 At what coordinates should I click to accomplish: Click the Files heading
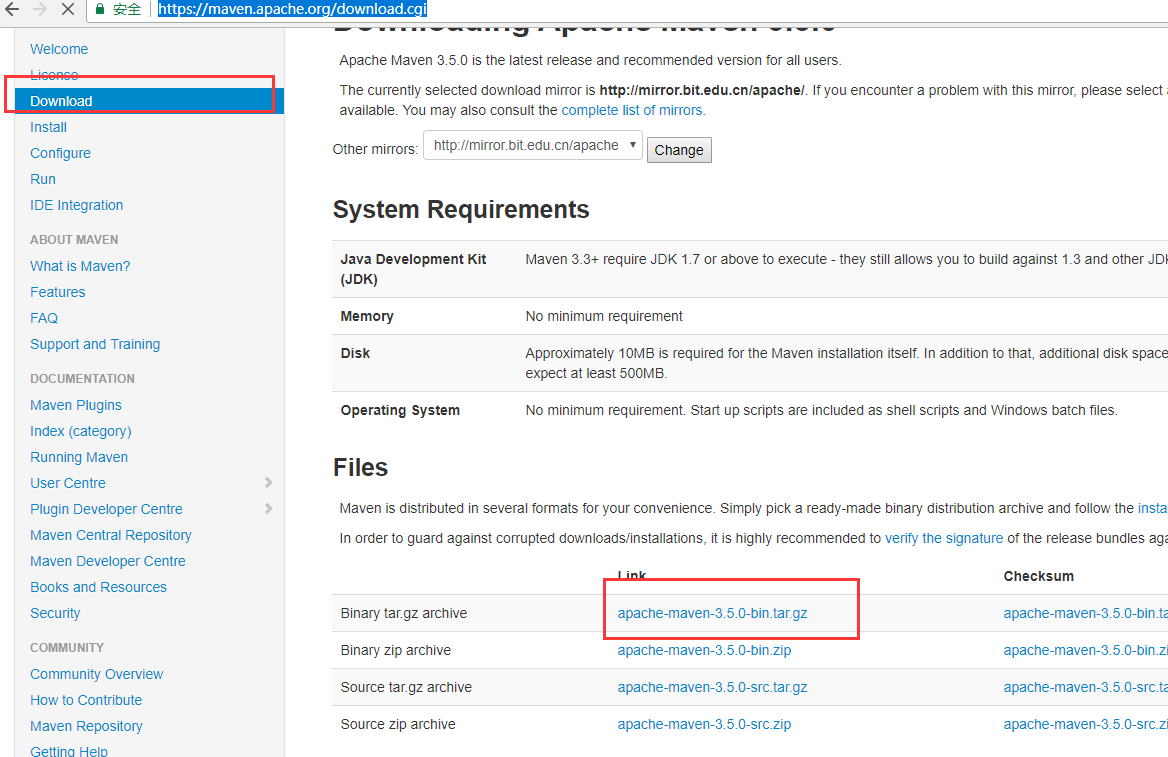pyautogui.click(x=361, y=467)
